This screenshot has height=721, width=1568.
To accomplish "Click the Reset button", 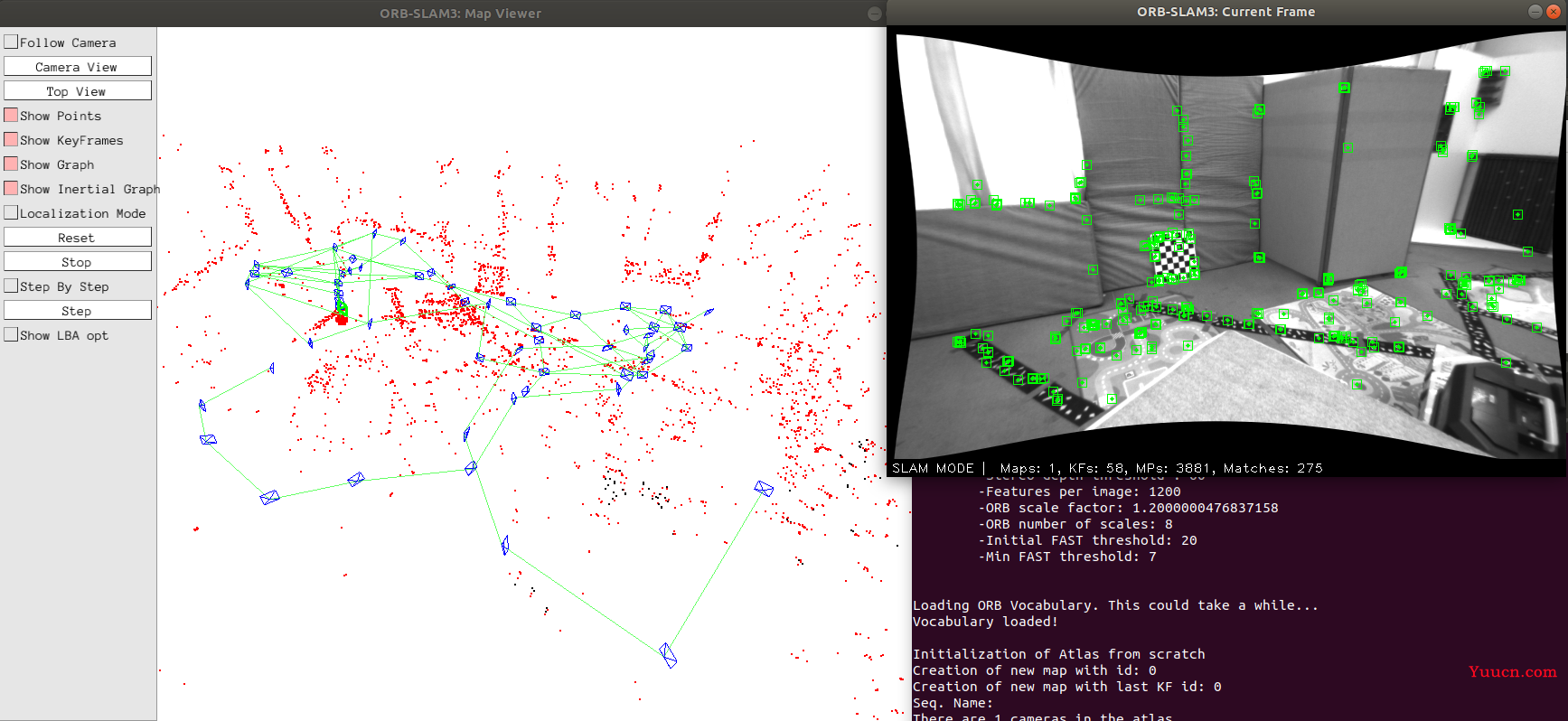I will pyautogui.click(x=77, y=238).
